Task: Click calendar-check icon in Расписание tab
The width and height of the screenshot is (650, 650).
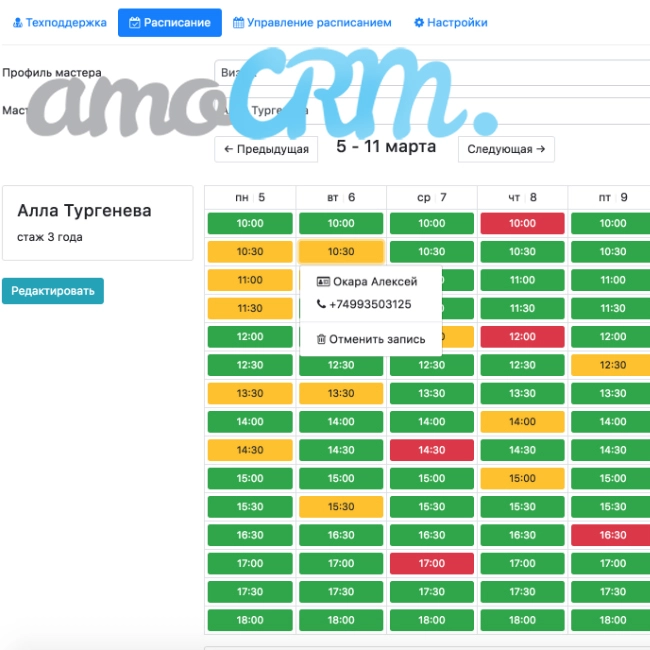Action: (134, 22)
